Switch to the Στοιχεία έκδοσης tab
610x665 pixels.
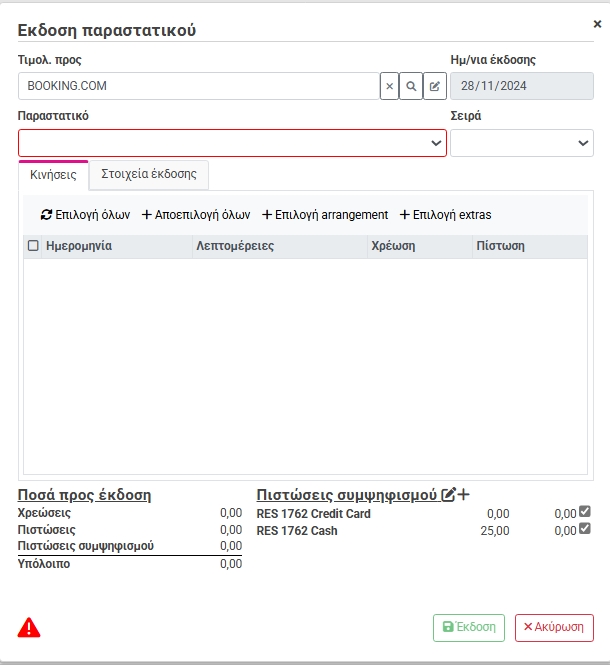pyautogui.click(x=149, y=174)
